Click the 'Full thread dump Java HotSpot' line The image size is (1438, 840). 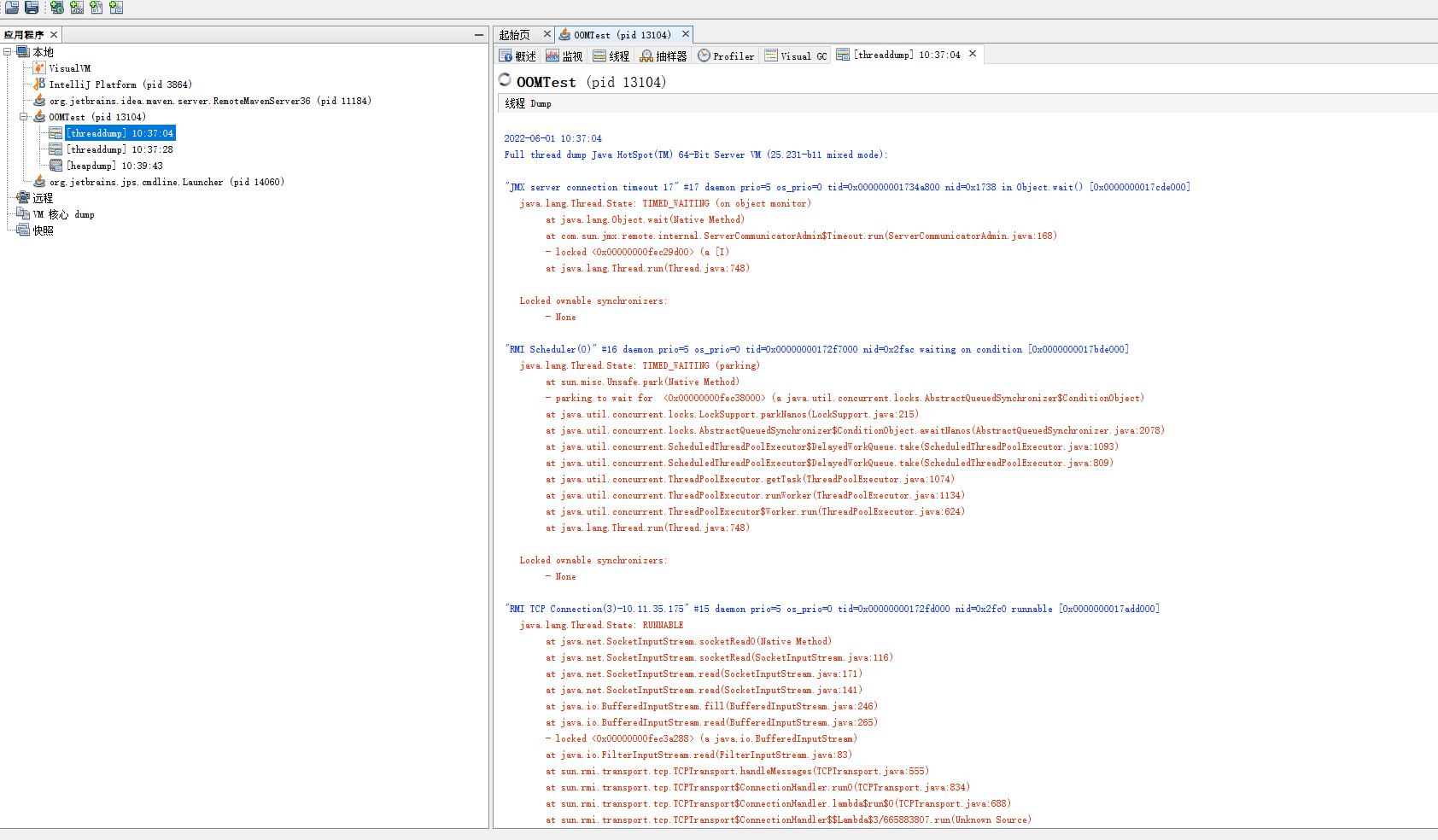(x=696, y=155)
